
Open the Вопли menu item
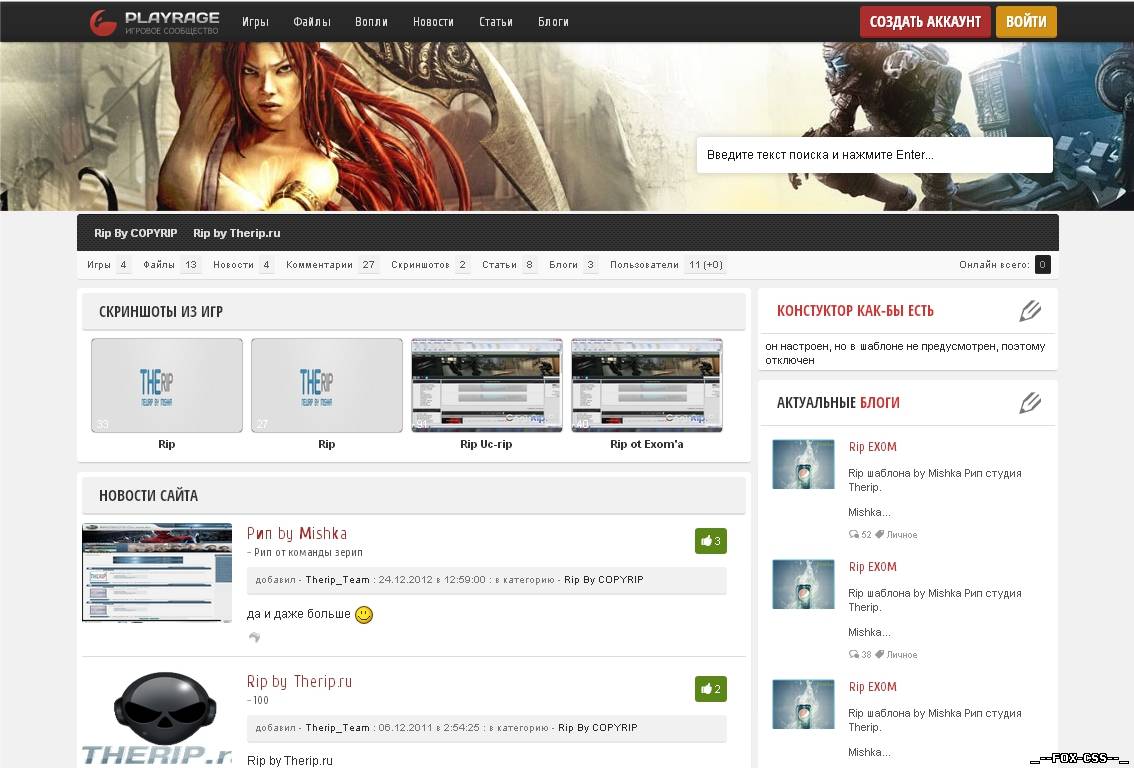(x=371, y=22)
